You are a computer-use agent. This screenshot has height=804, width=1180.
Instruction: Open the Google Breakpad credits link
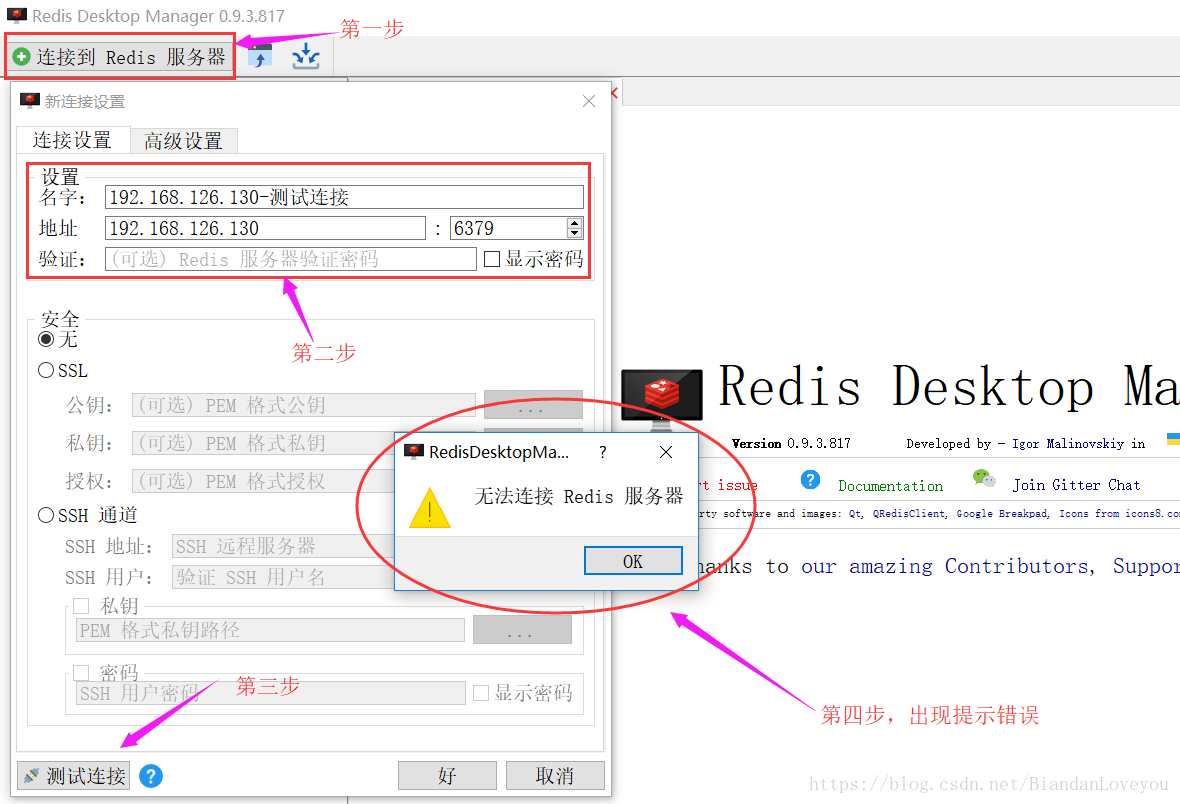[x=1003, y=513]
